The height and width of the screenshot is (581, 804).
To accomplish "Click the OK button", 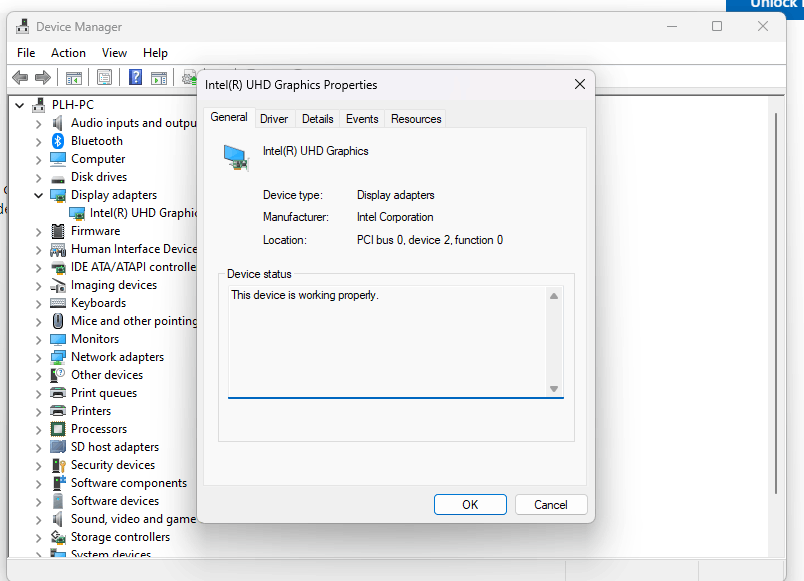I will [x=470, y=505].
